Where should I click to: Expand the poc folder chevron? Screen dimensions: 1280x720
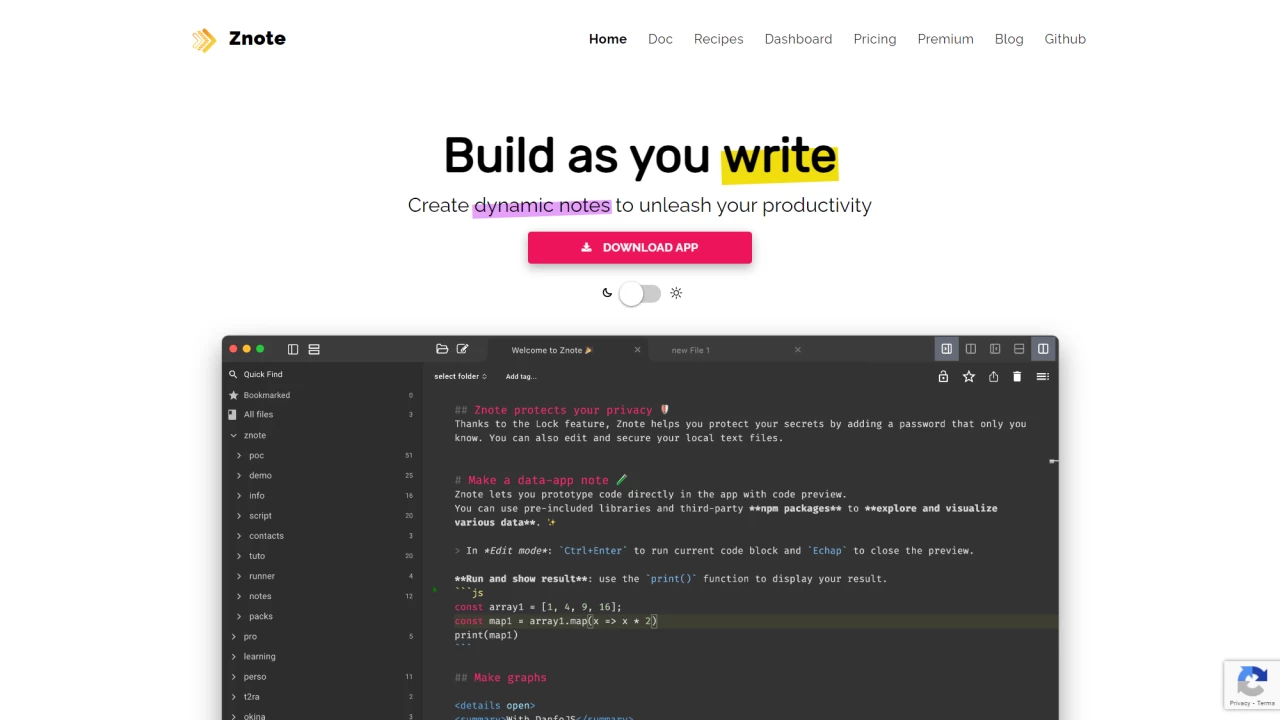pos(239,455)
